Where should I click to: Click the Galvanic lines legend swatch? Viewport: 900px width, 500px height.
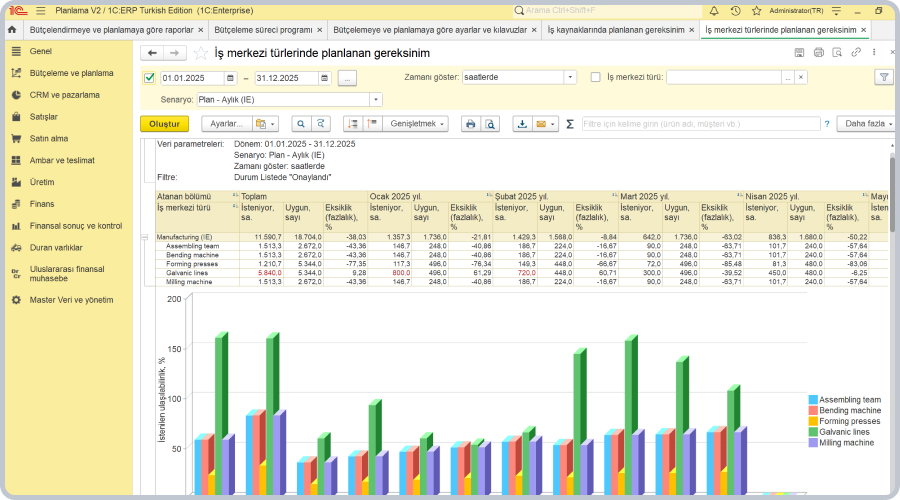813,432
